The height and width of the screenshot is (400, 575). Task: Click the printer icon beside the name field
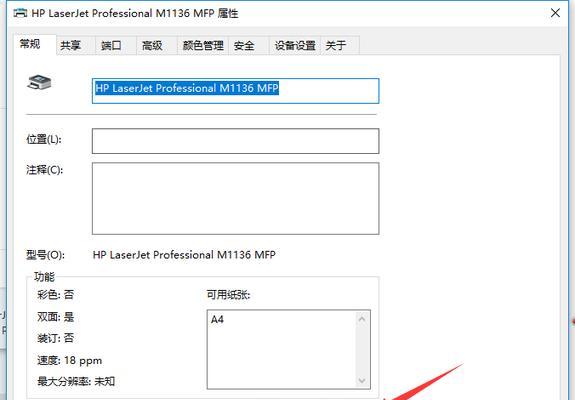pyautogui.click(x=39, y=82)
